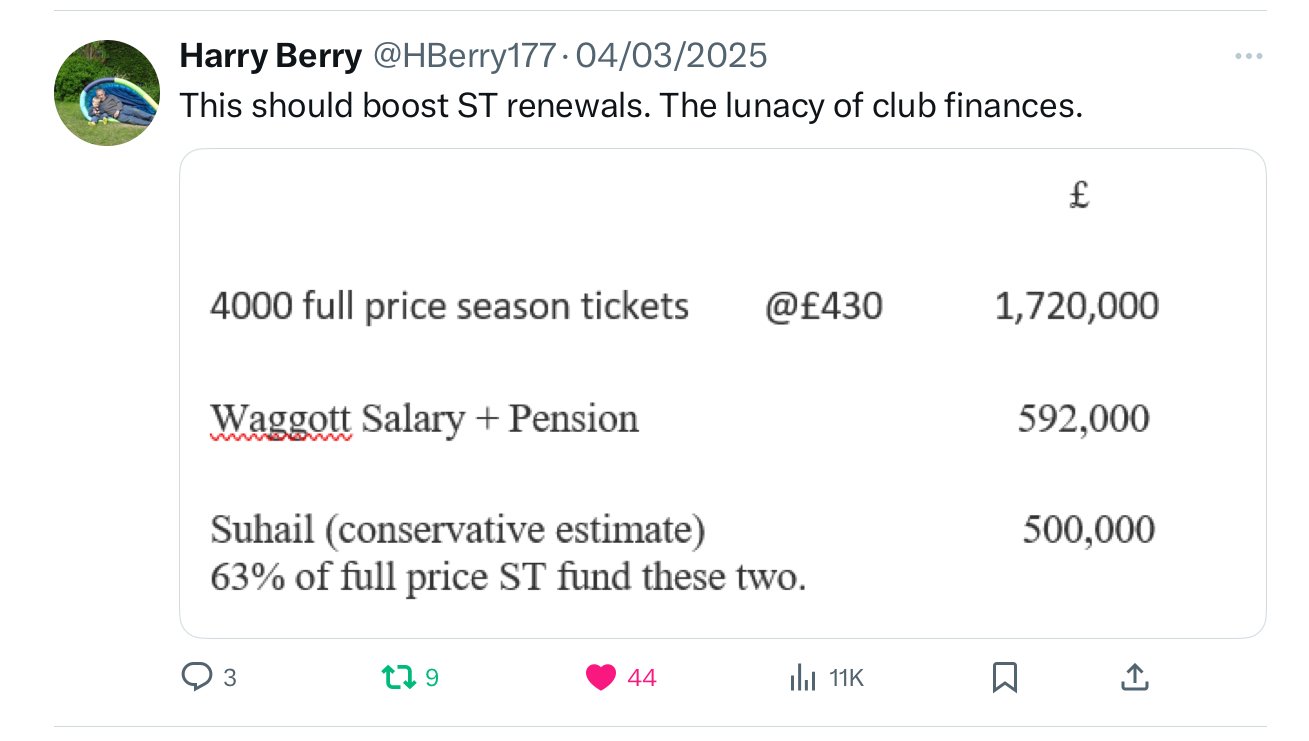
Task: Click the reply count of 3
Action: (x=230, y=679)
